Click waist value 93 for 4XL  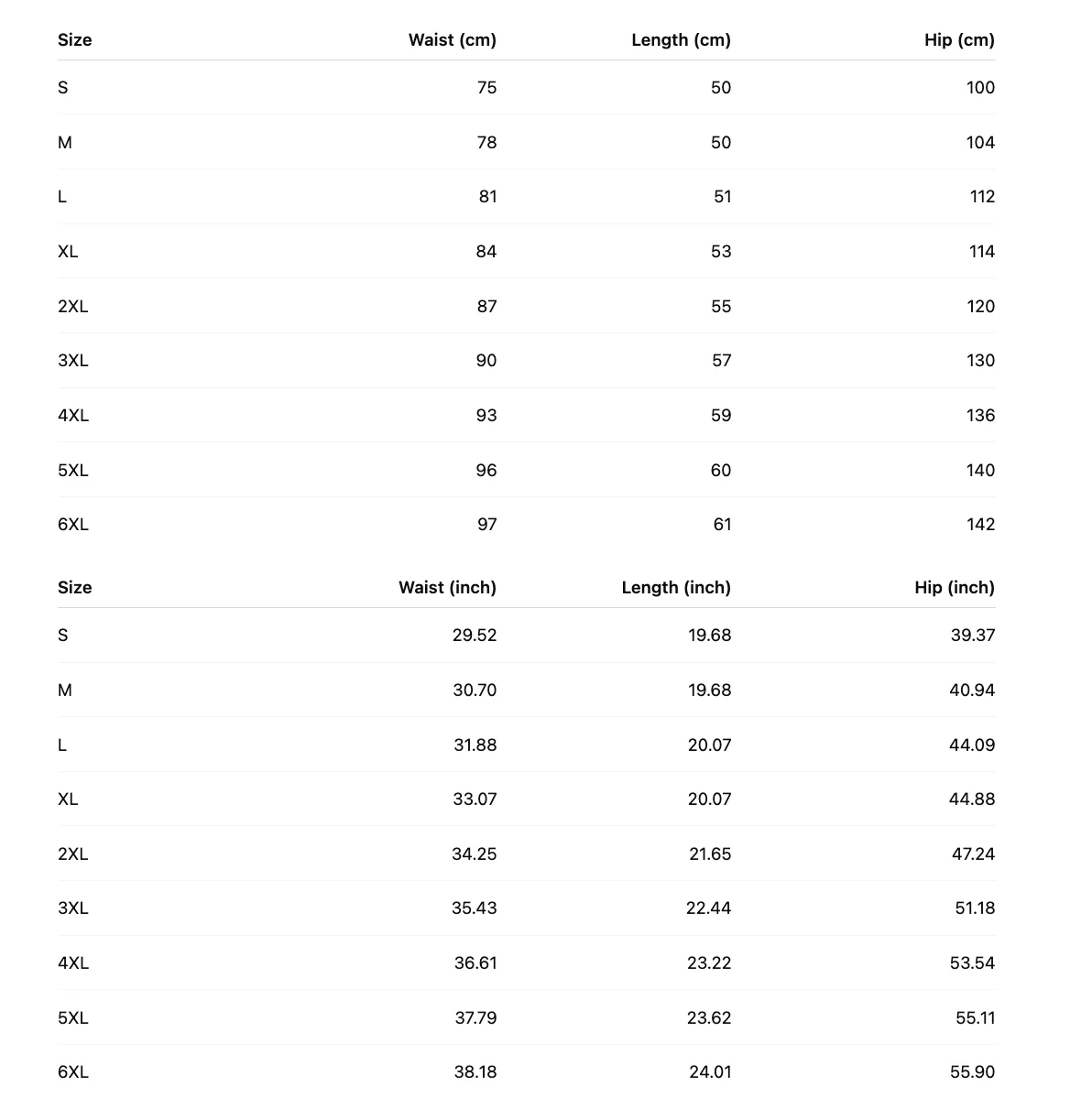pyautogui.click(x=486, y=416)
